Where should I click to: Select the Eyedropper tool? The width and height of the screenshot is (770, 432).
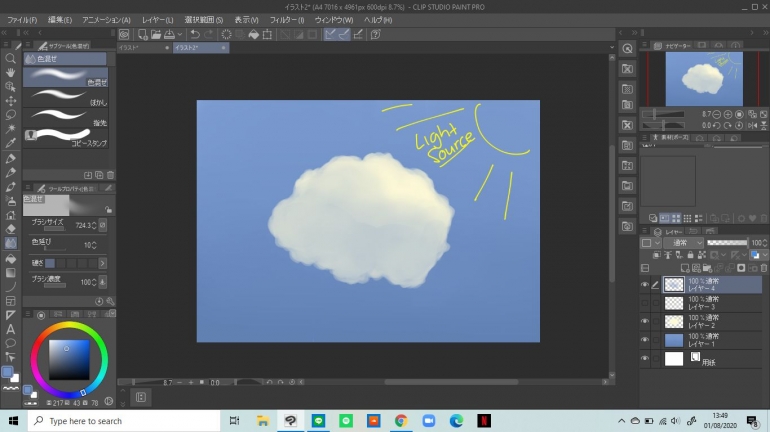tap(10, 143)
